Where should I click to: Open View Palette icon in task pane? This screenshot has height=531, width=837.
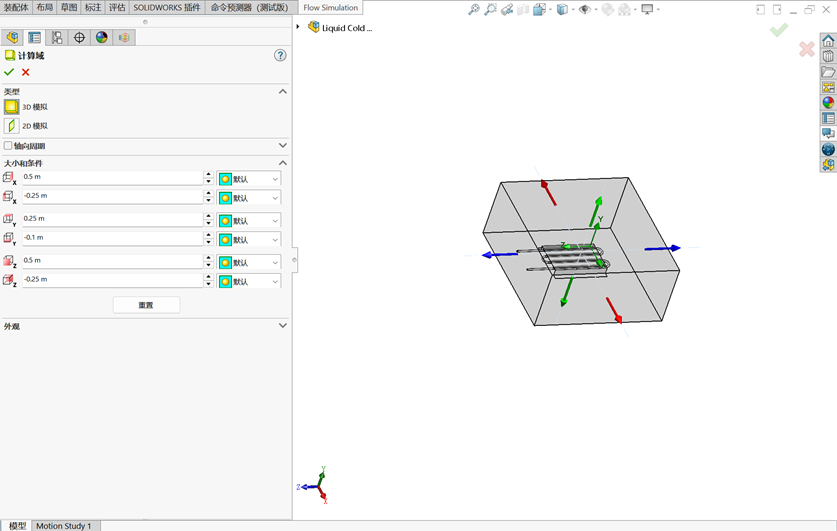828,87
